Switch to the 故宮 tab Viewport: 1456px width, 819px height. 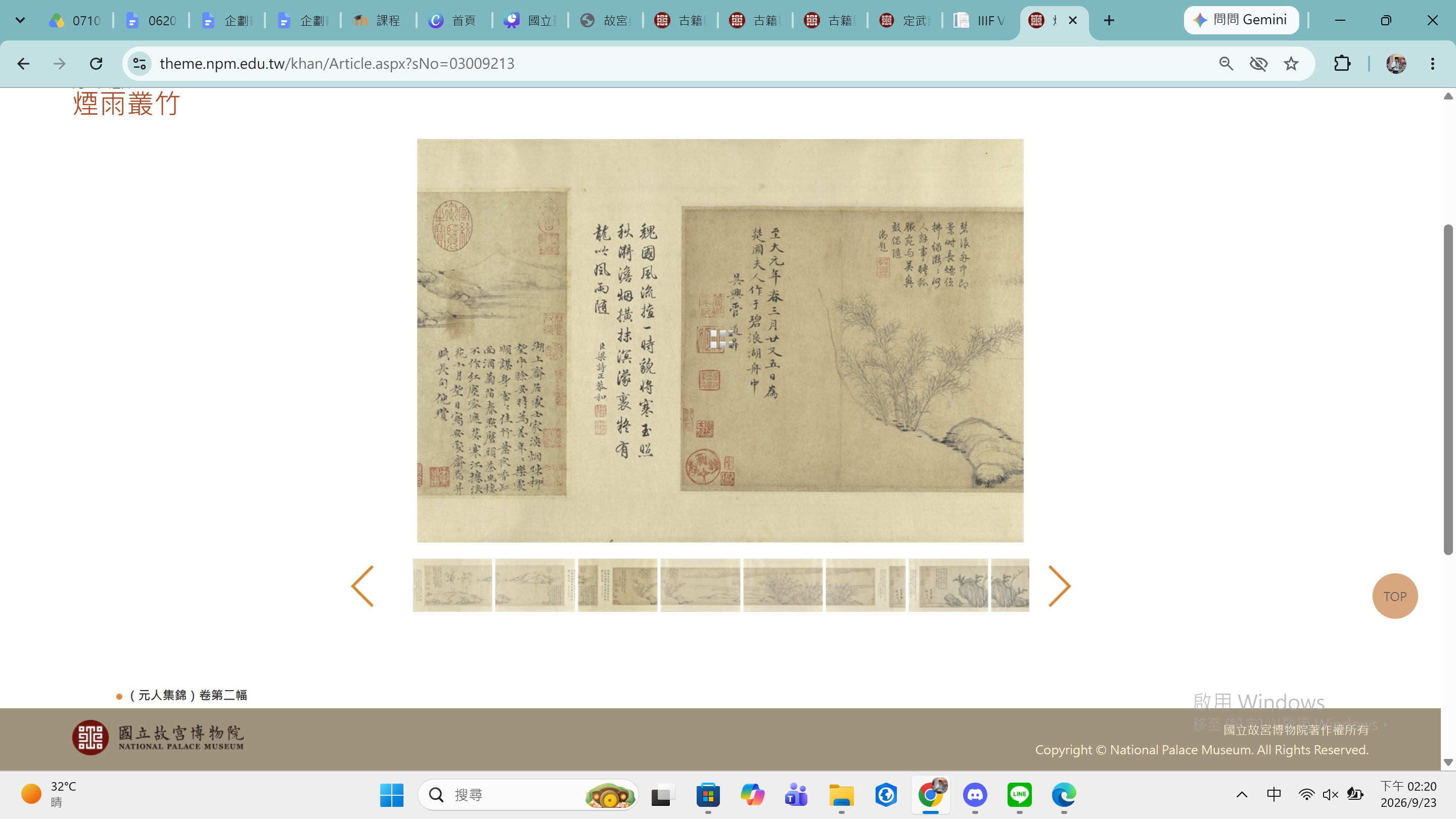[605, 20]
